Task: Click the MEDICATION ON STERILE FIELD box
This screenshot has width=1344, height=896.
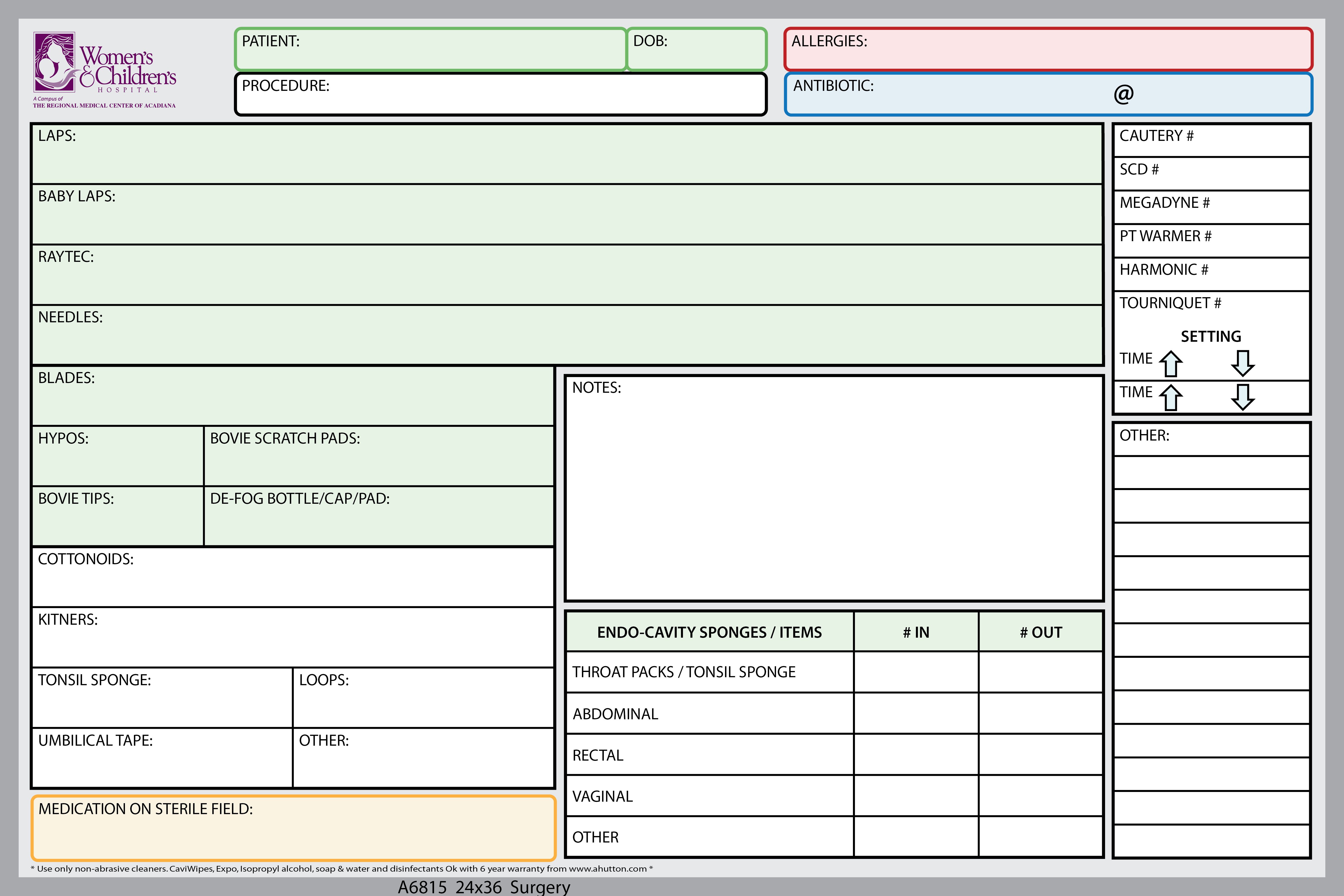Action: click(x=293, y=828)
